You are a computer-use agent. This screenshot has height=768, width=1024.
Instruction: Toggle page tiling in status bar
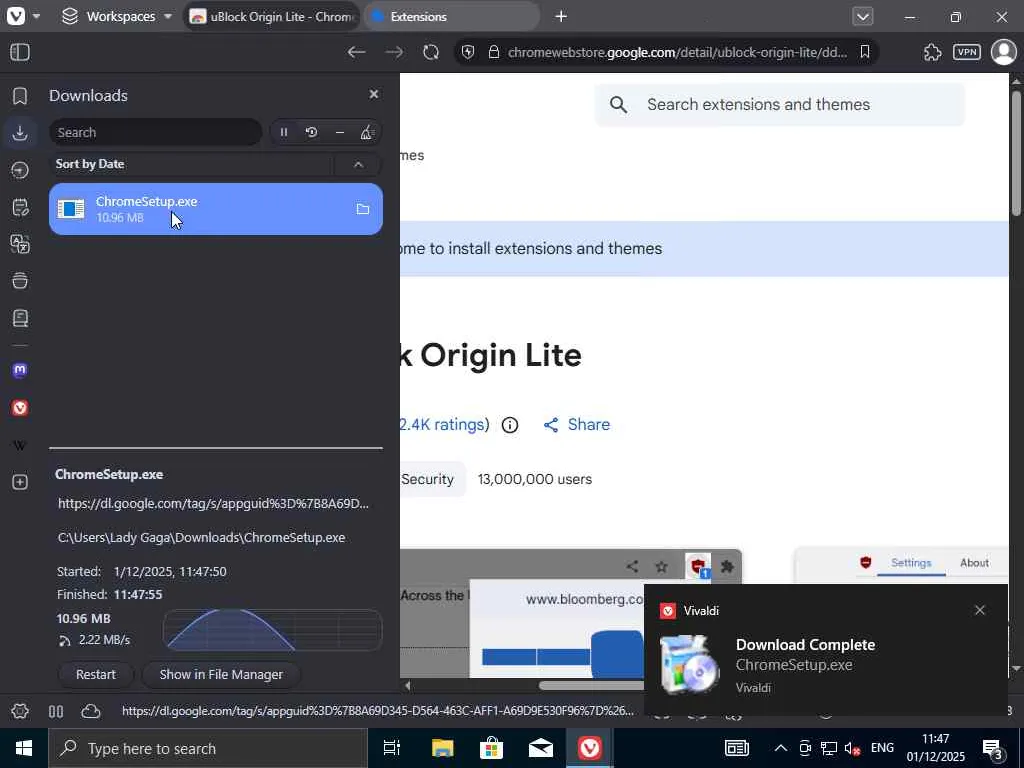pyautogui.click(x=56, y=711)
